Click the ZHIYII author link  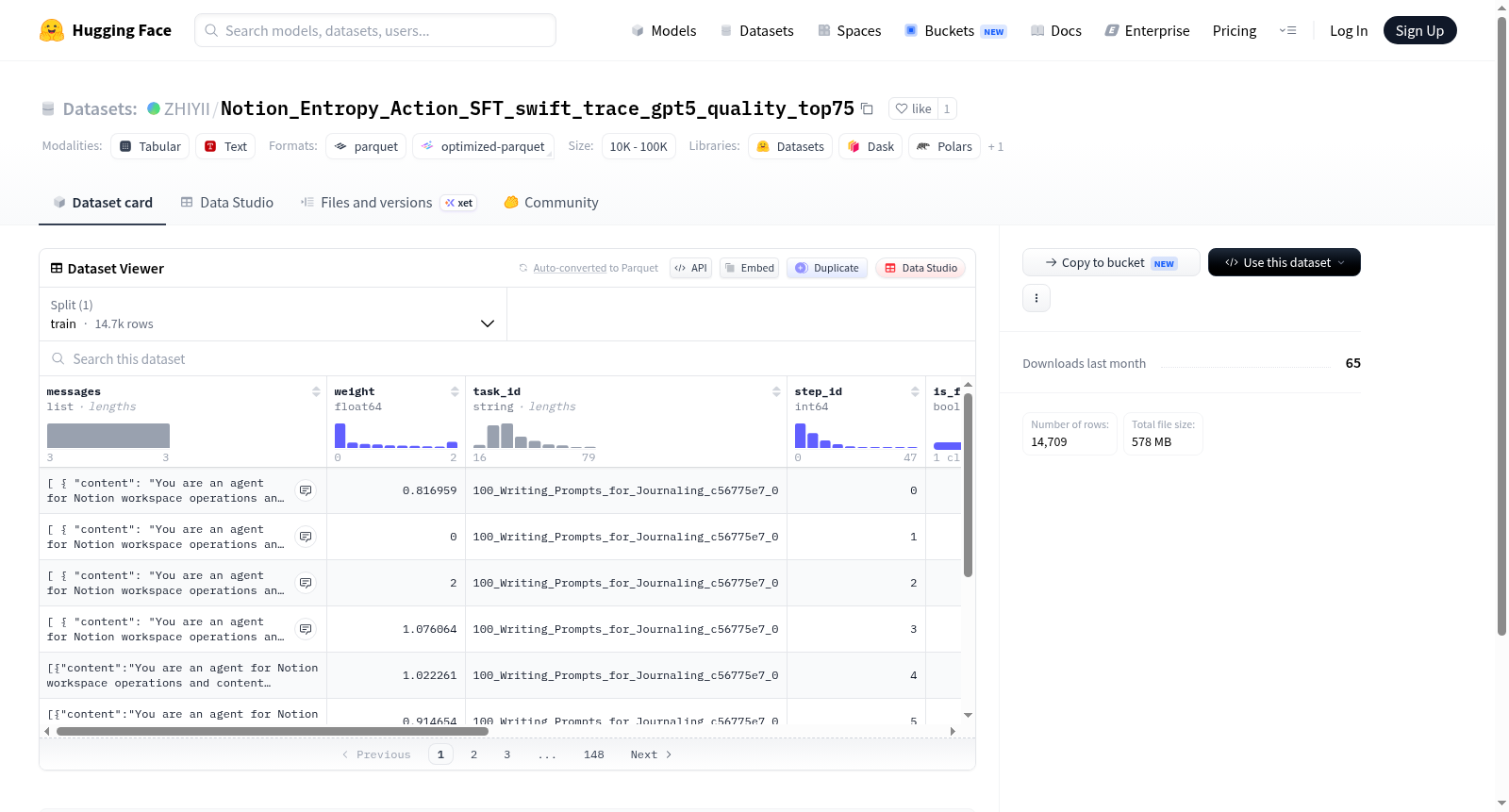[x=187, y=108]
